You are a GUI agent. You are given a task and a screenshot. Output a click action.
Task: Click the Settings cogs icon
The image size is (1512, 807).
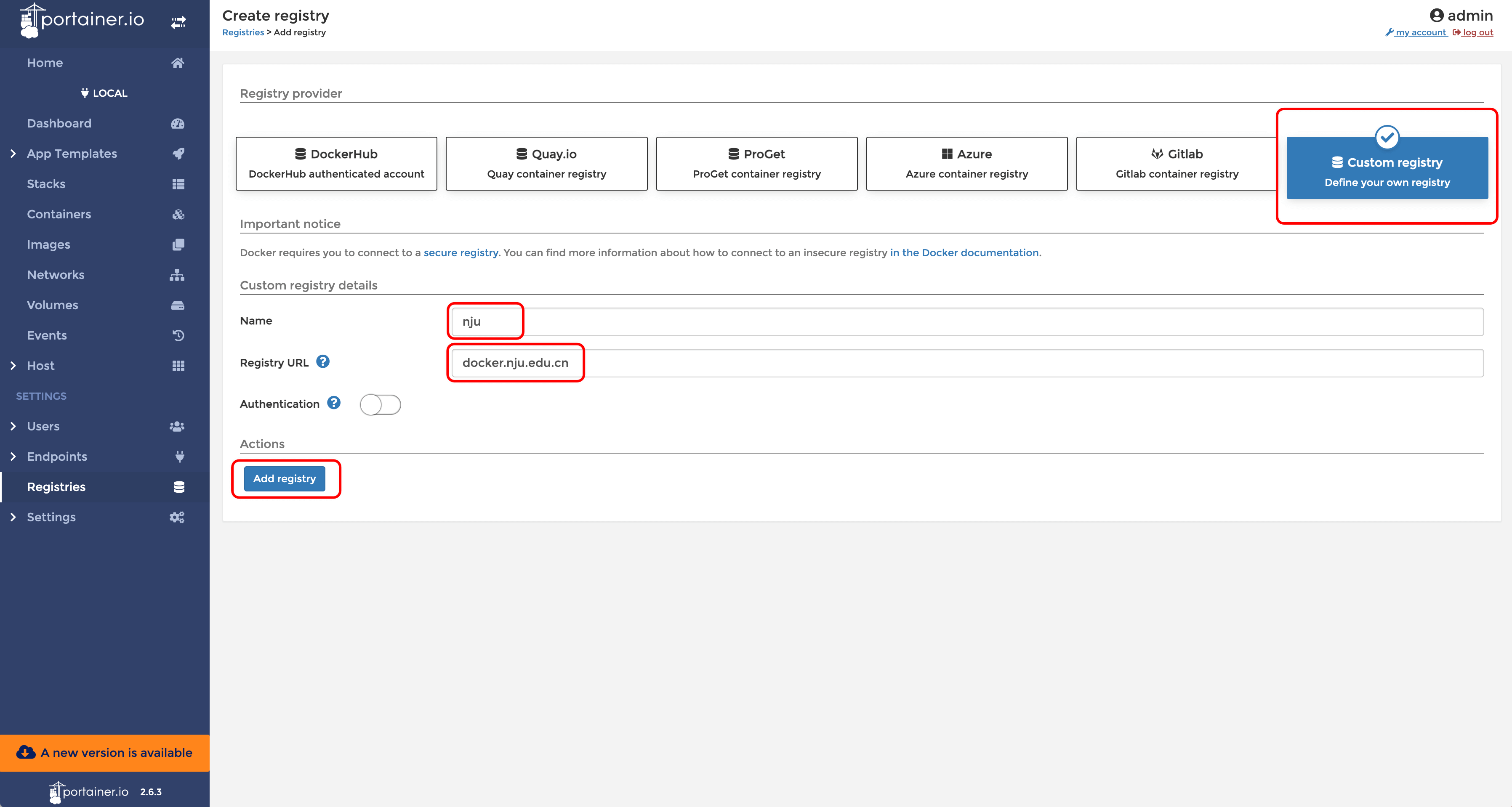tap(177, 517)
